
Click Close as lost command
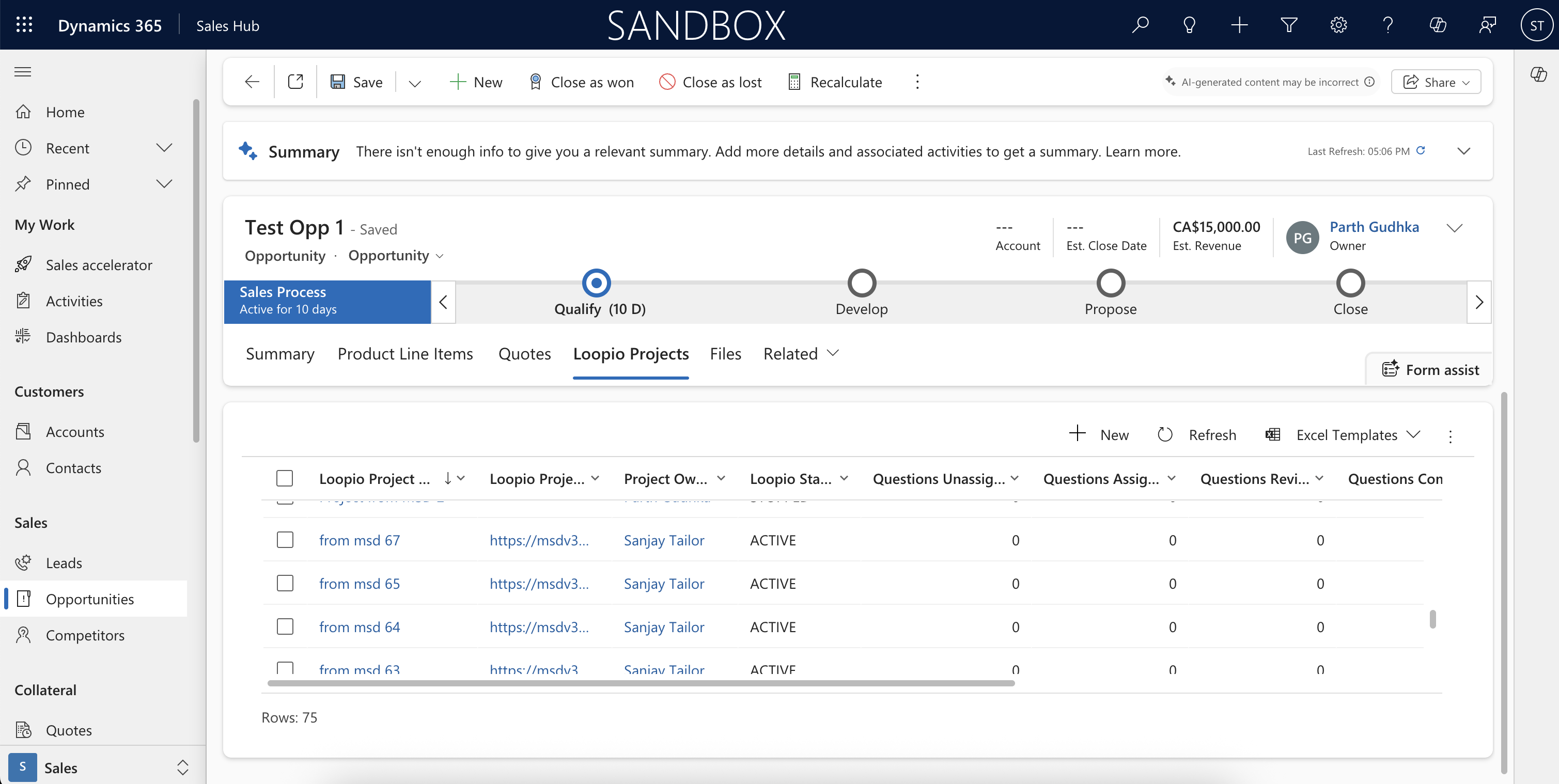(x=710, y=82)
